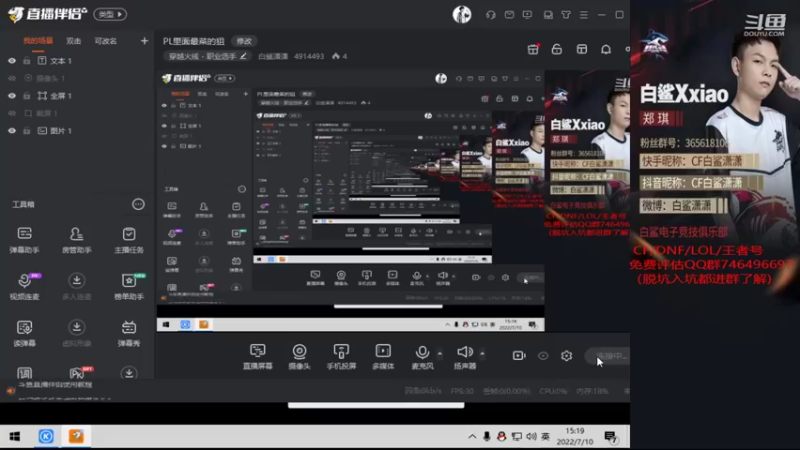This screenshot has height=450, width=800.
Task: Toggle the lock on 全屏 1 layer
Action: [27, 96]
